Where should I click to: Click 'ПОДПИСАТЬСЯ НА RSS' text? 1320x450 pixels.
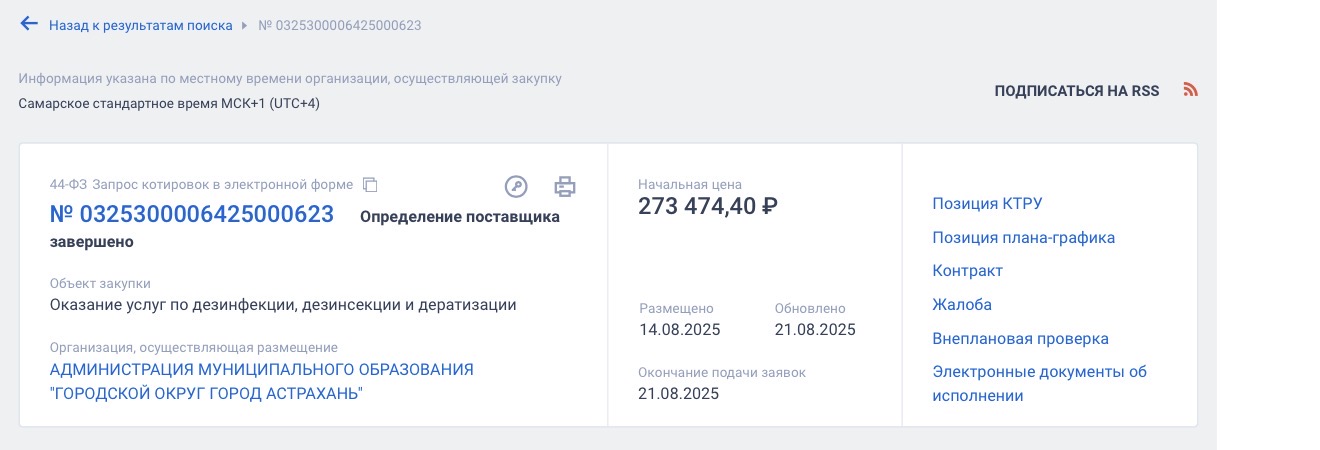click(x=1076, y=91)
